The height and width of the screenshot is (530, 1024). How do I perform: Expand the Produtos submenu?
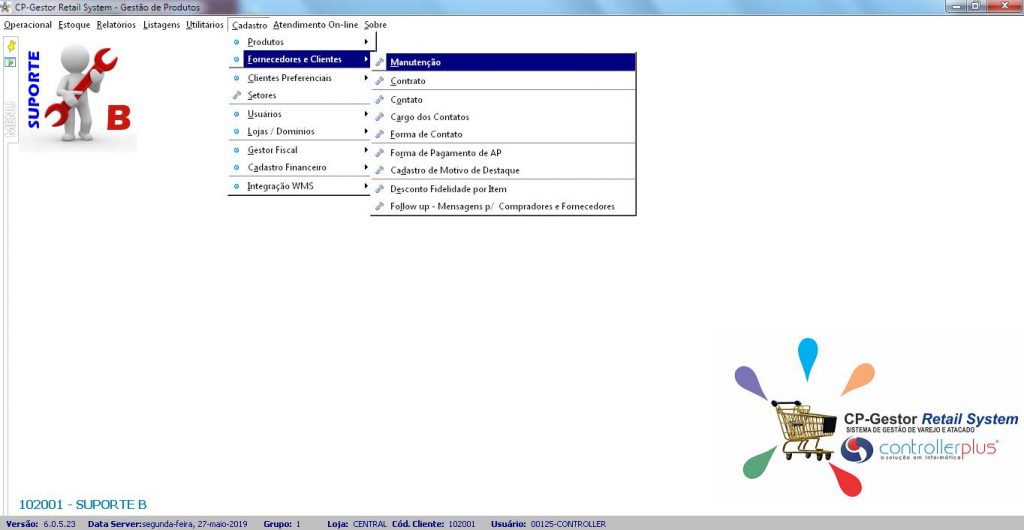tap(302, 42)
